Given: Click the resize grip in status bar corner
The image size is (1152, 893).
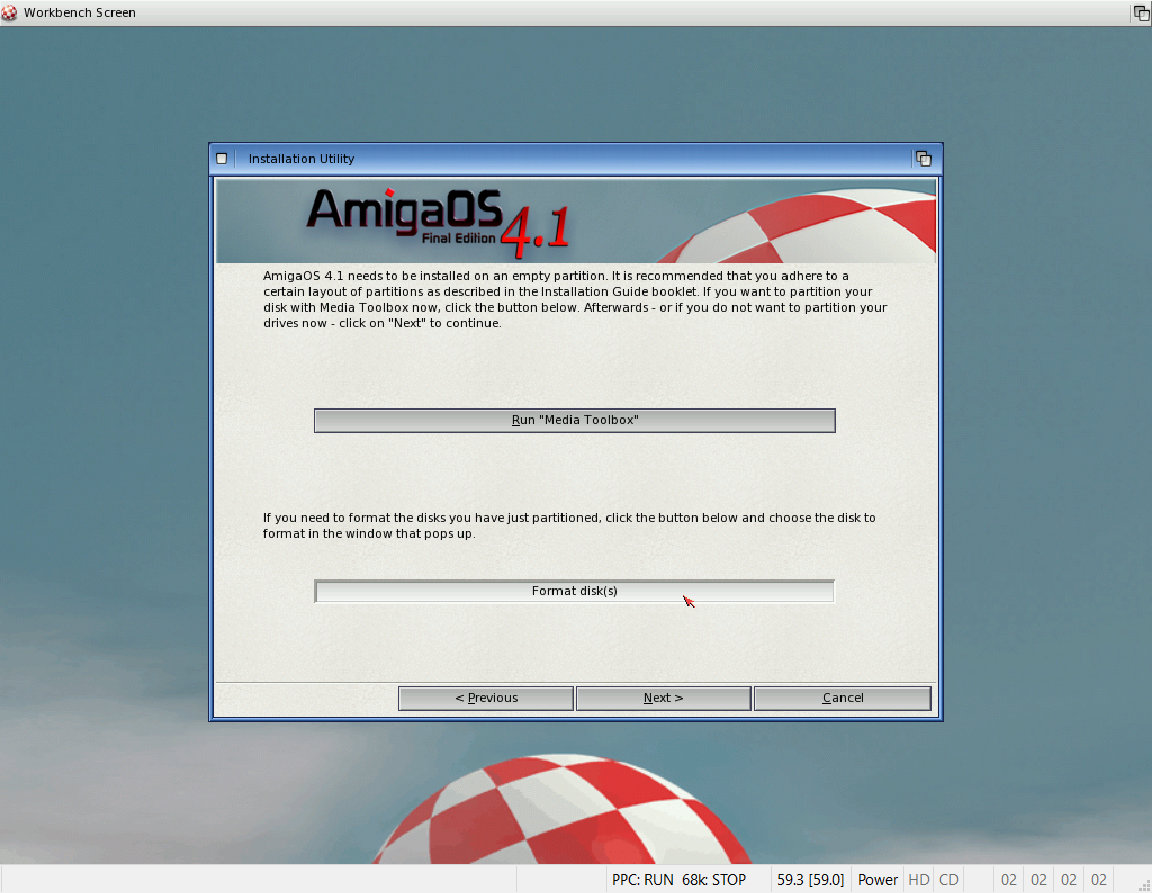Looking at the screenshot, I should (x=1144, y=886).
